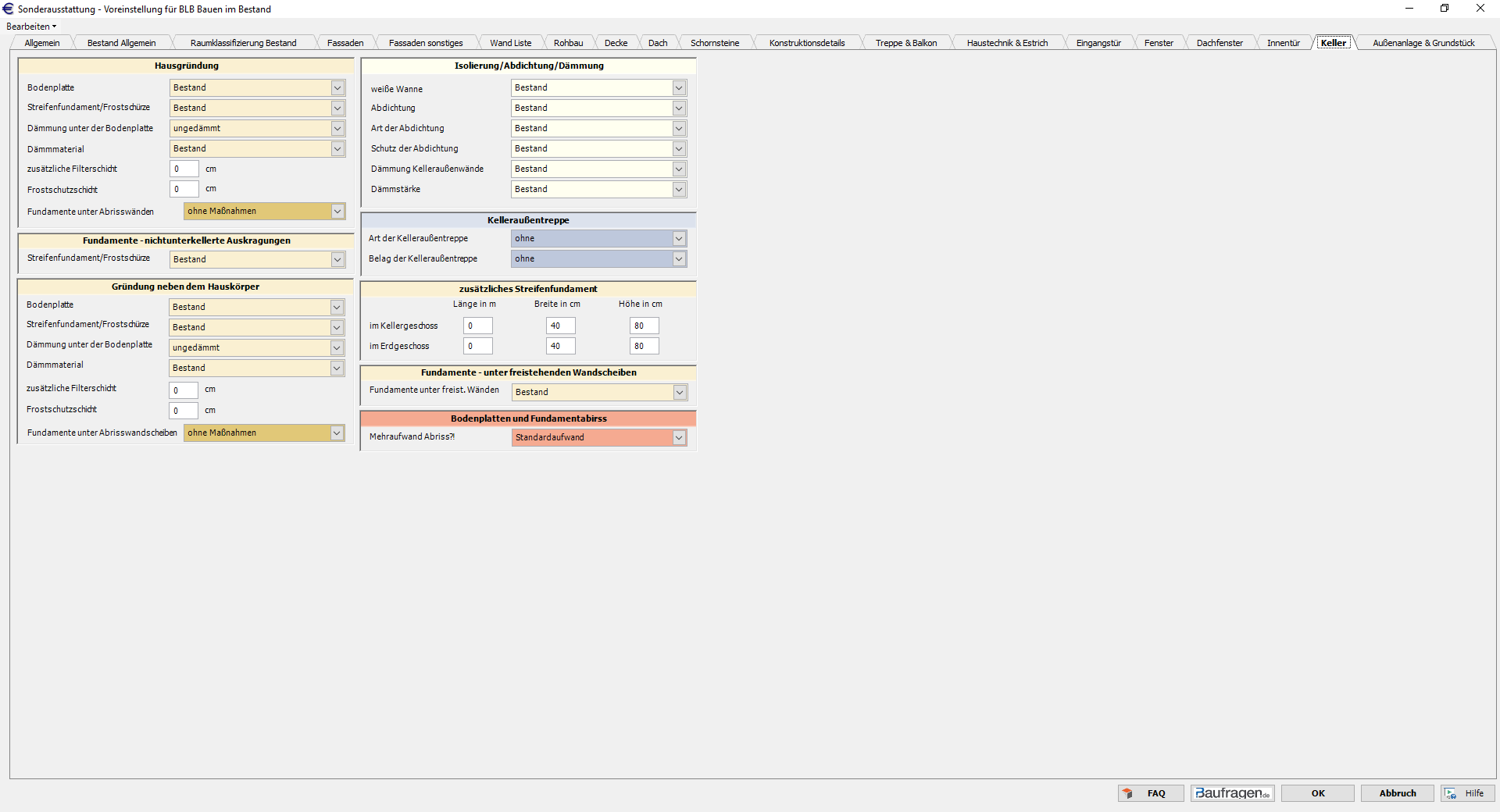
Task: Expand the weiße Wanne dropdown
Action: coord(679,88)
